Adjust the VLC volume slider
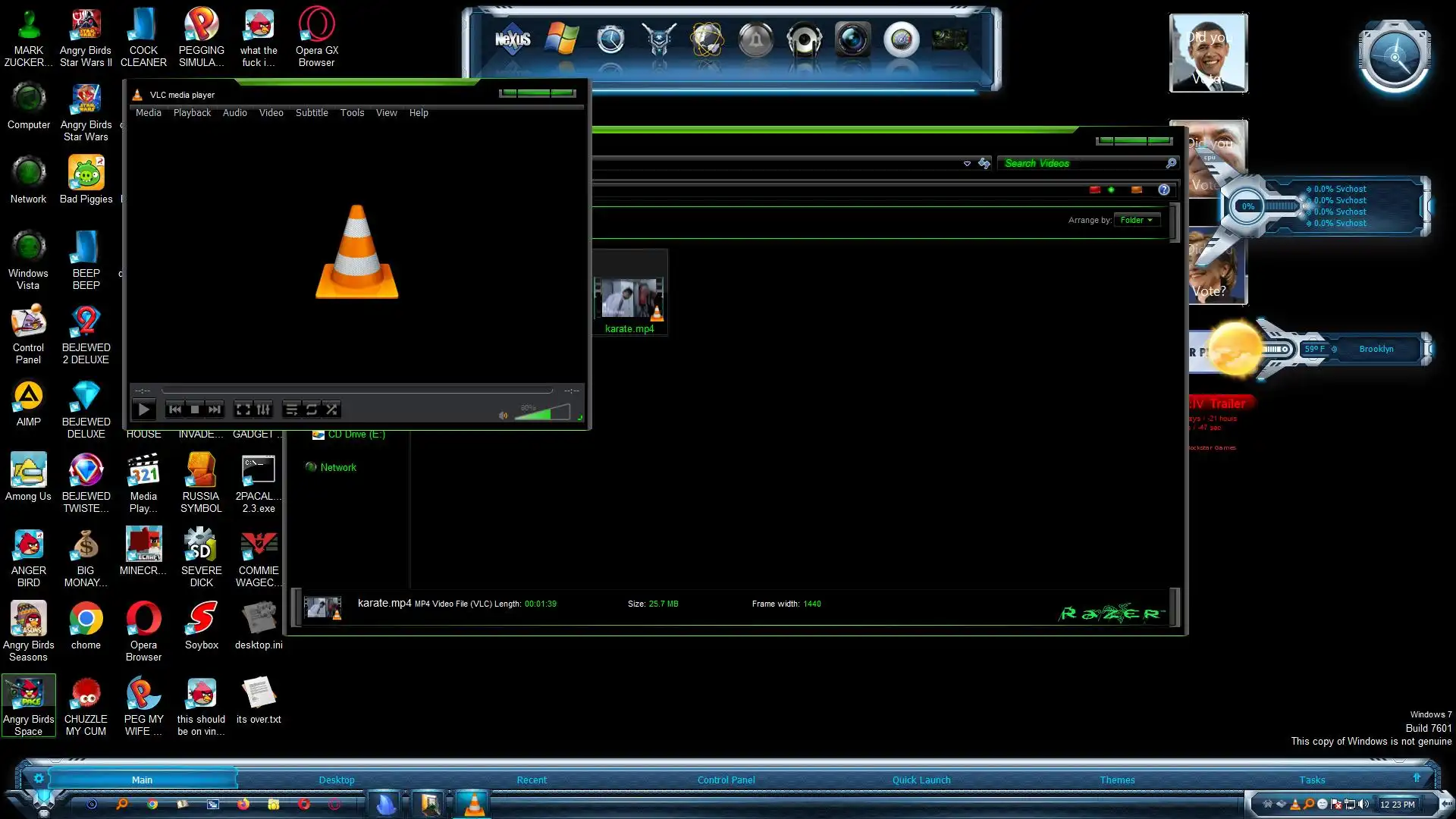This screenshot has width=1456, height=819. [x=542, y=413]
